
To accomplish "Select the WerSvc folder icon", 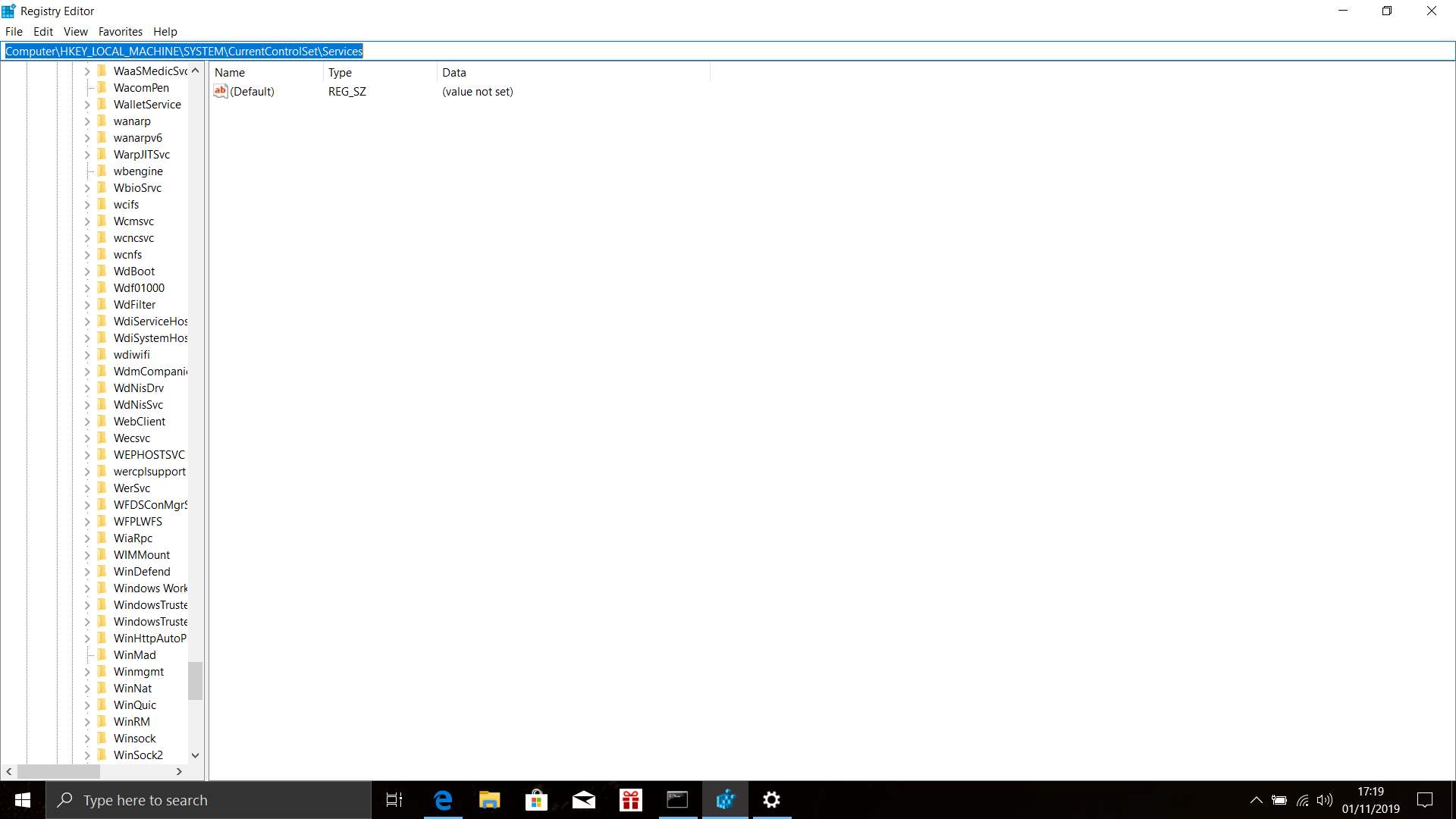I will point(102,488).
